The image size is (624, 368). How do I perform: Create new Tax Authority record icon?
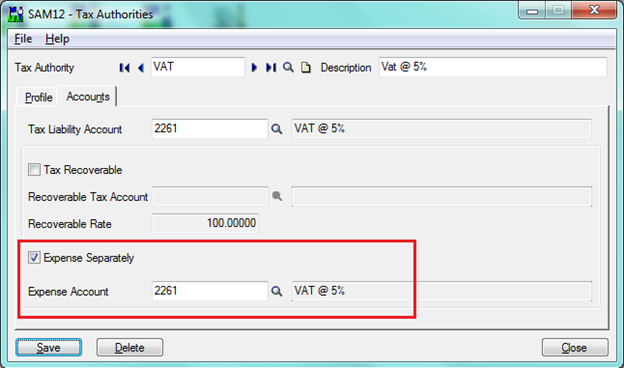tap(306, 68)
